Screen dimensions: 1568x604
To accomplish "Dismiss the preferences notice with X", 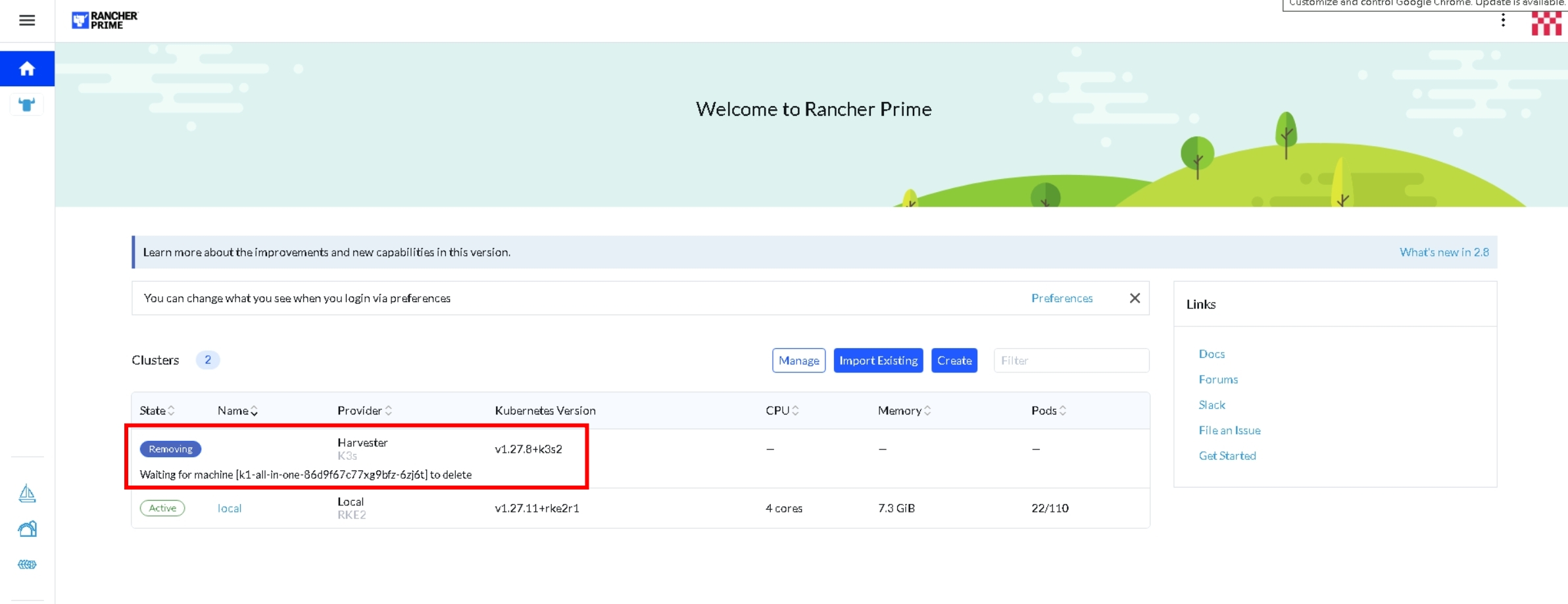I will 1135,298.
